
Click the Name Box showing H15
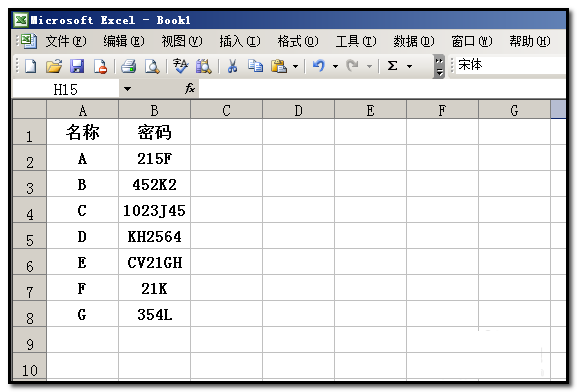(x=66, y=89)
